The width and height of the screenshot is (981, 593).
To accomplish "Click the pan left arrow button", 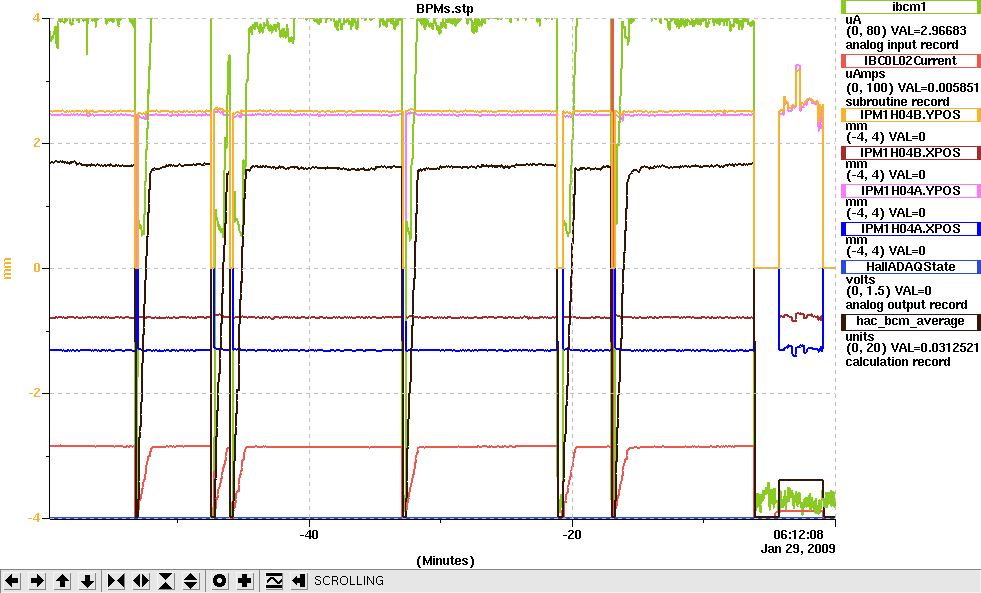I will 12,581.
